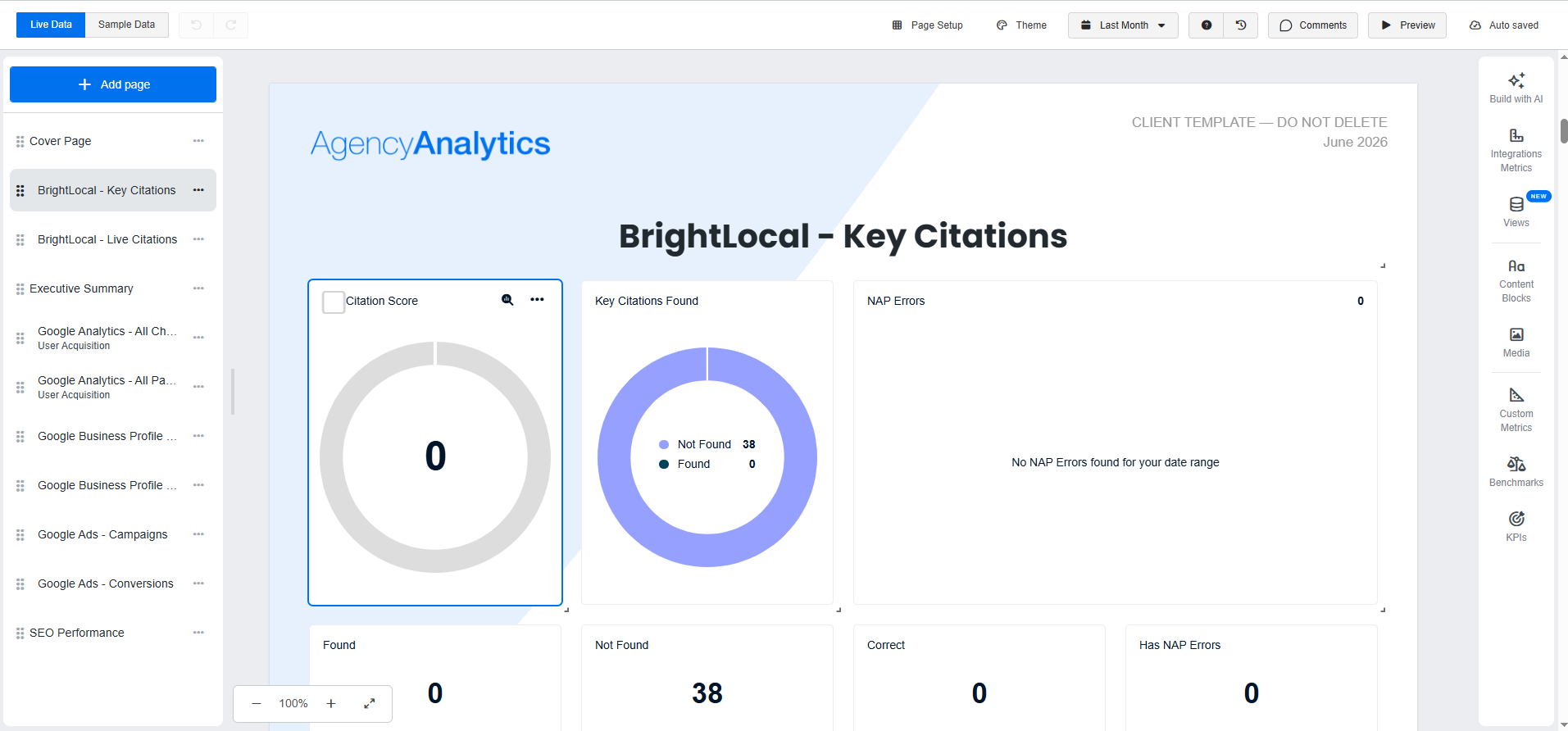The width and height of the screenshot is (1568, 731).
Task: Click the June 2026 date text
Action: [1355, 142]
